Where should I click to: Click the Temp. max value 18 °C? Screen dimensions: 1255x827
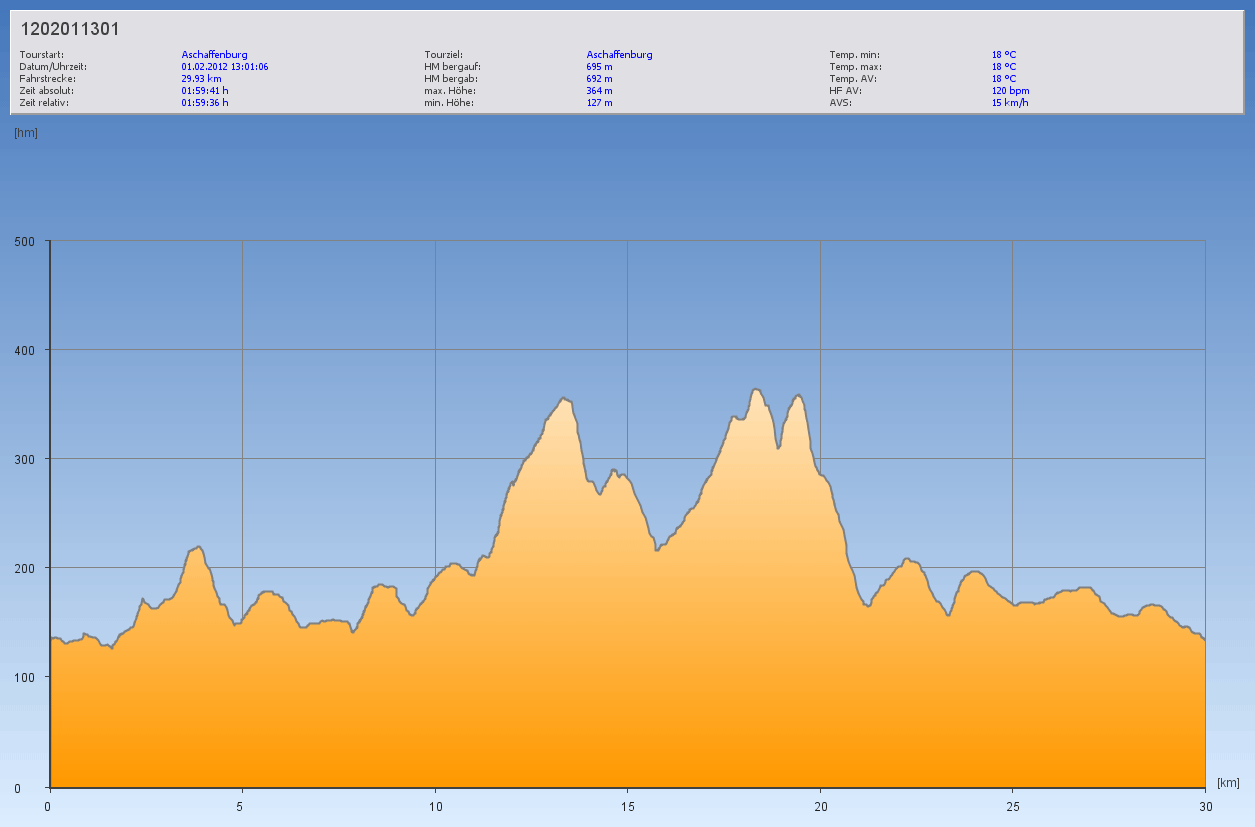click(x=1004, y=67)
